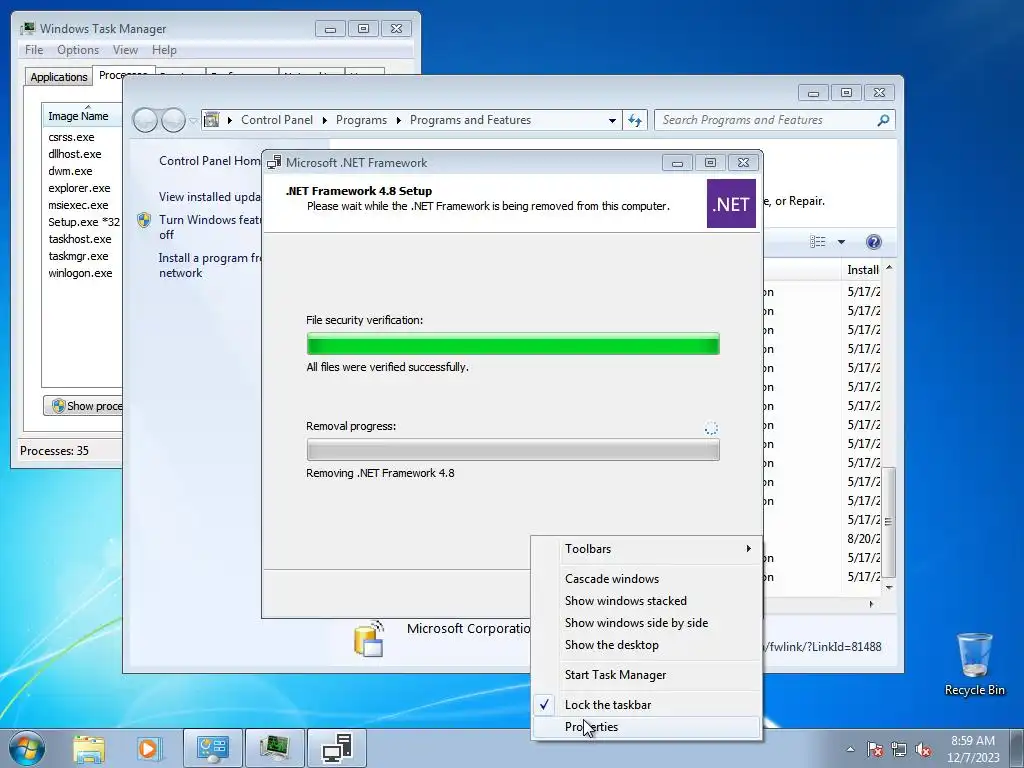Refresh the Programs and Features address bar
This screenshot has width=1024, height=768.
[x=635, y=120]
